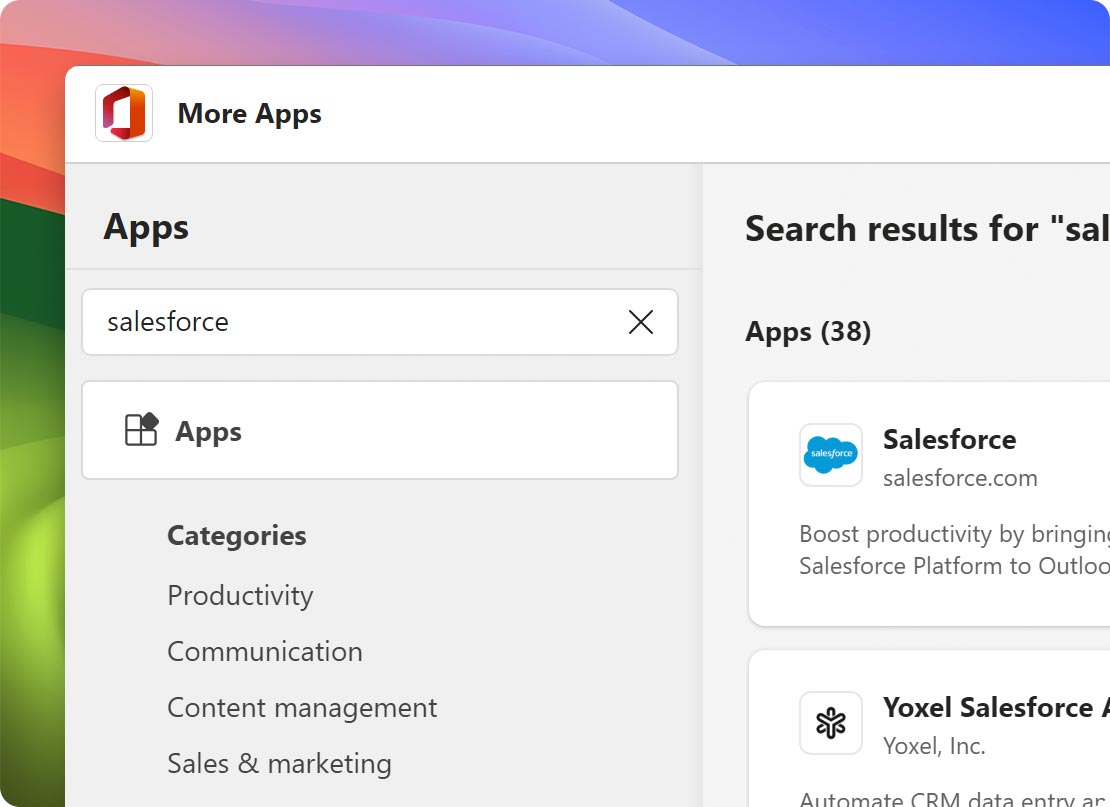Choose the Sales & marketing category

click(x=279, y=763)
